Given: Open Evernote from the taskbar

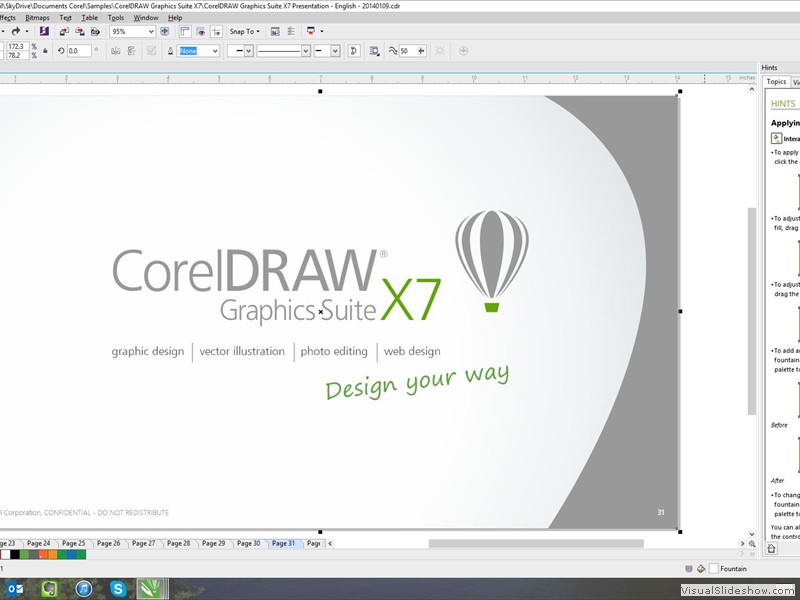Looking at the screenshot, I should [49, 589].
